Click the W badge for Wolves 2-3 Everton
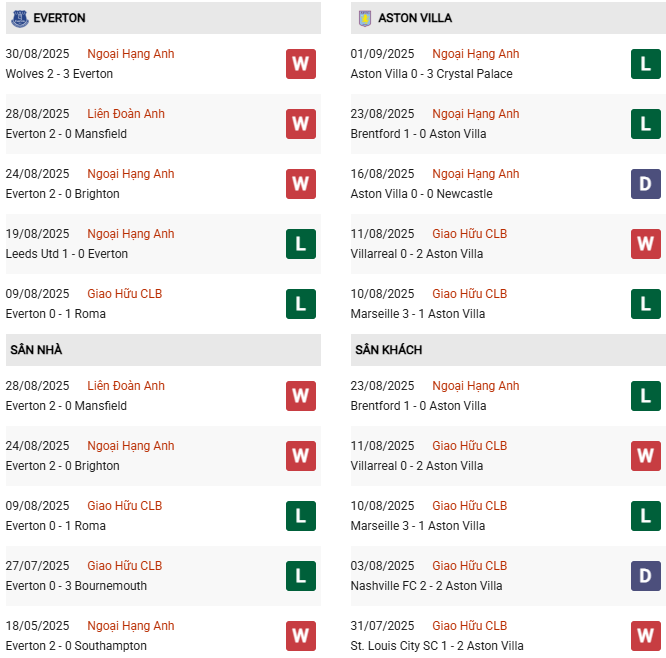The height and width of the screenshot is (658, 666). pos(300,64)
